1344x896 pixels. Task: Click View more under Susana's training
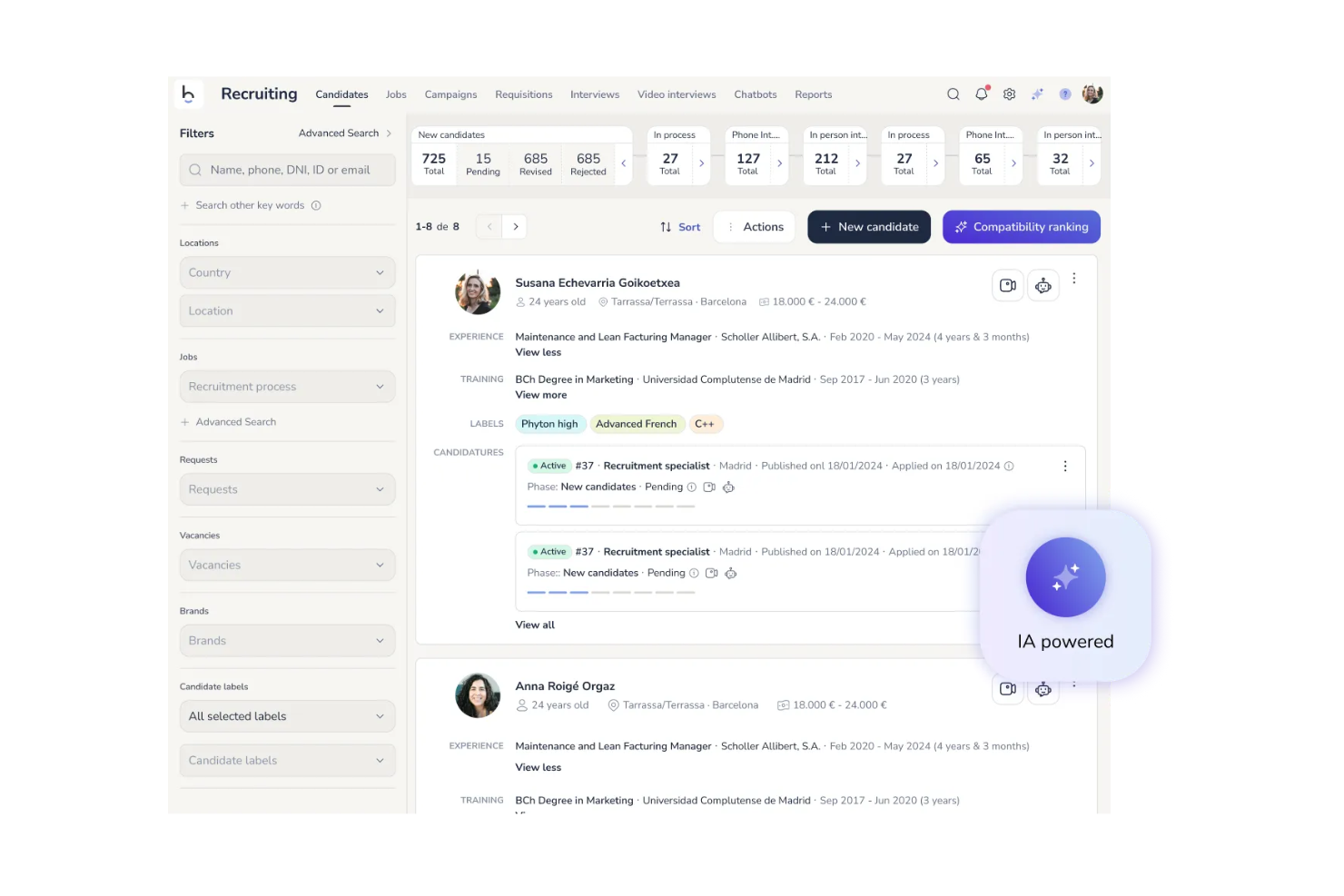click(541, 395)
